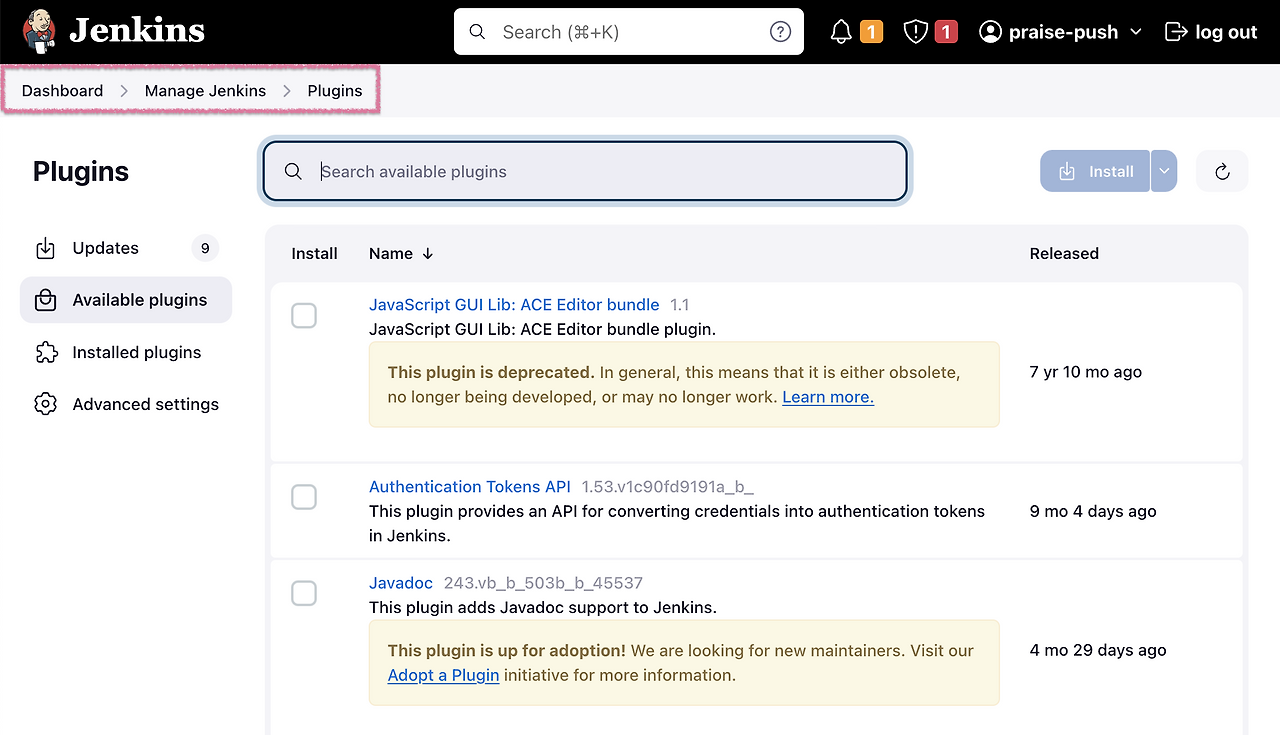Toggle the Name column sort arrow
Screen dimensions: 1280x735
tap(428, 253)
